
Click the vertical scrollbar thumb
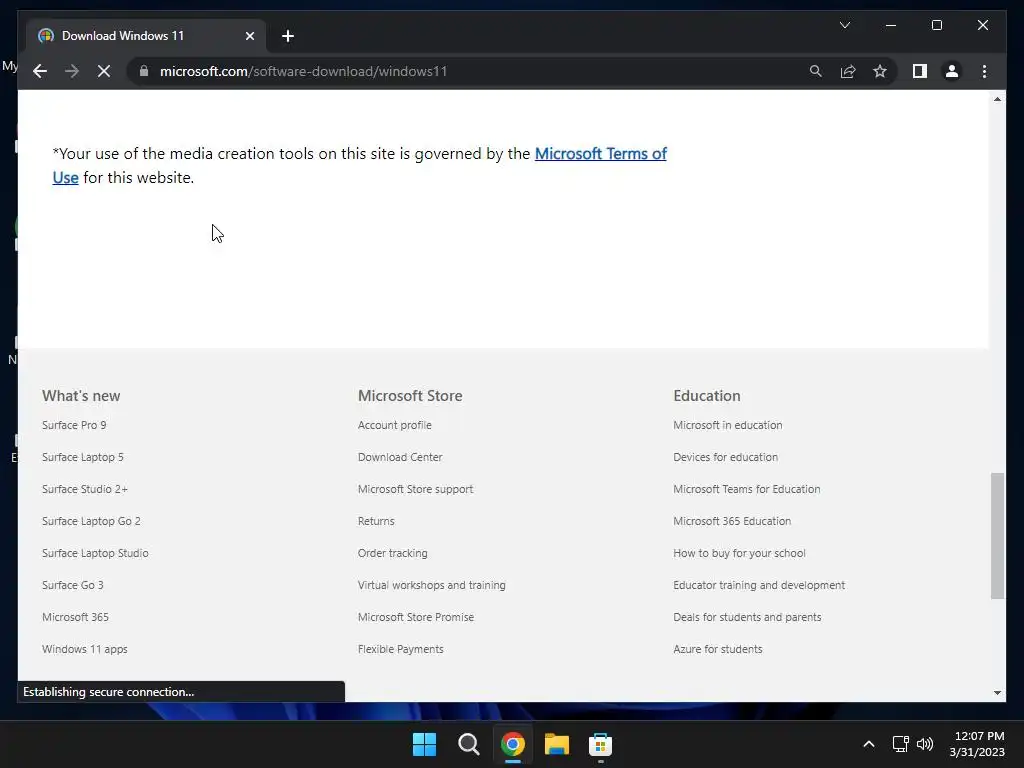[x=997, y=536]
